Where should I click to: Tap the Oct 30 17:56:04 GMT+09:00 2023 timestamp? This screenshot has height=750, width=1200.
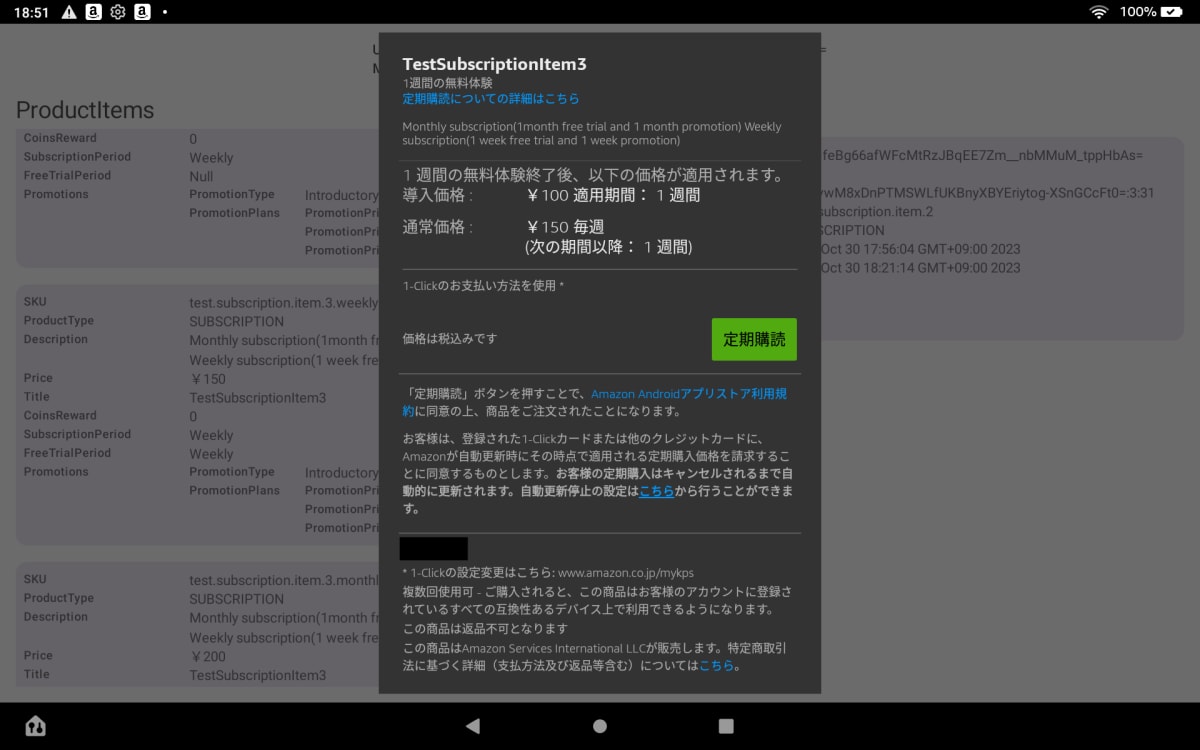[921, 249]
